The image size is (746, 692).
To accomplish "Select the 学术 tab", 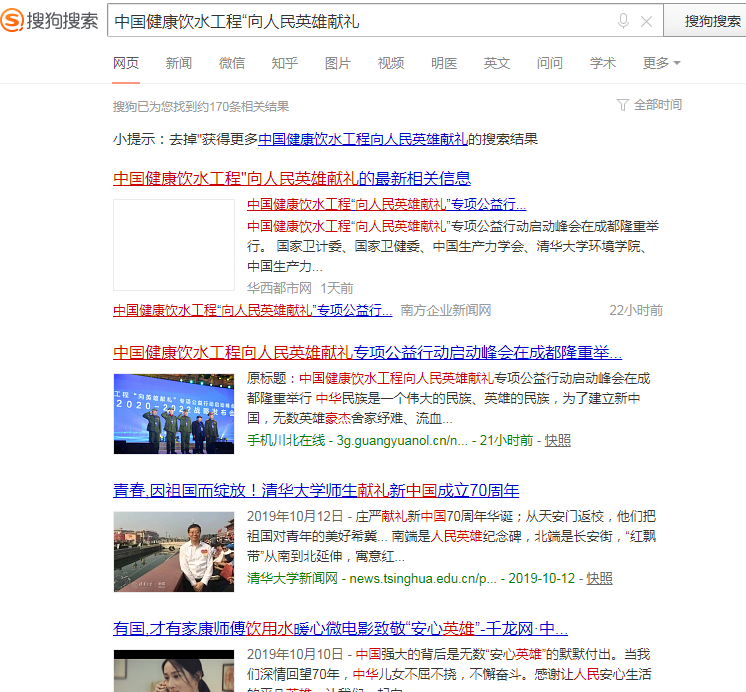I will (x=603, y=63).
